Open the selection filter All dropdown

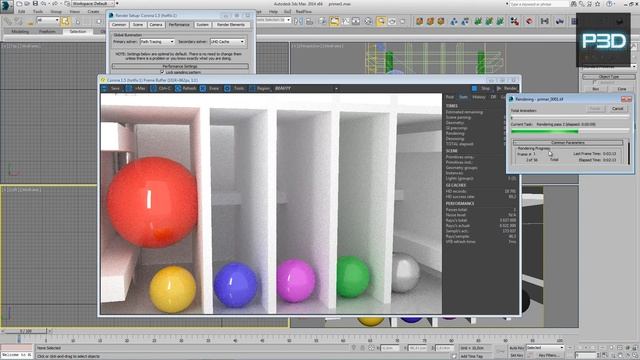tap(48, 20)
